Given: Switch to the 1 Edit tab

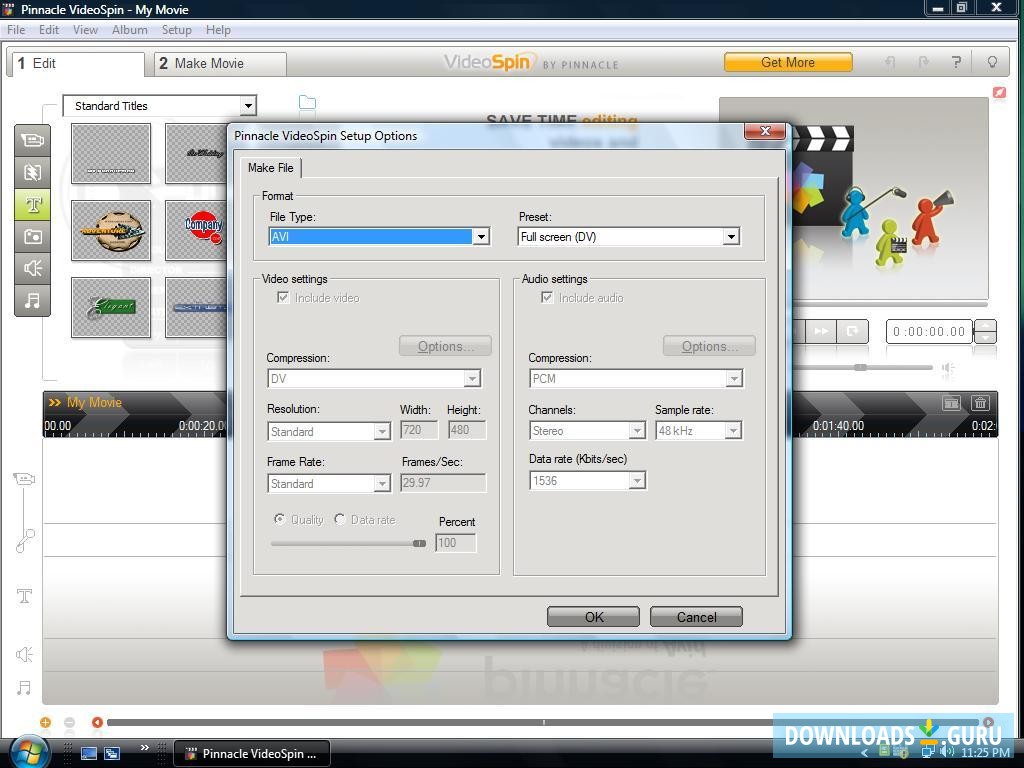Looking at the screenshot, I should tap(78, 63).
